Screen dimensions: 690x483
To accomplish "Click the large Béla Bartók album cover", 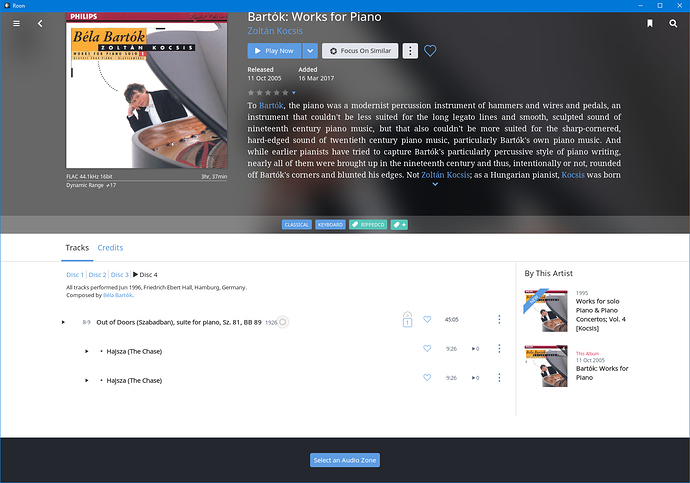I will point(147,90).
